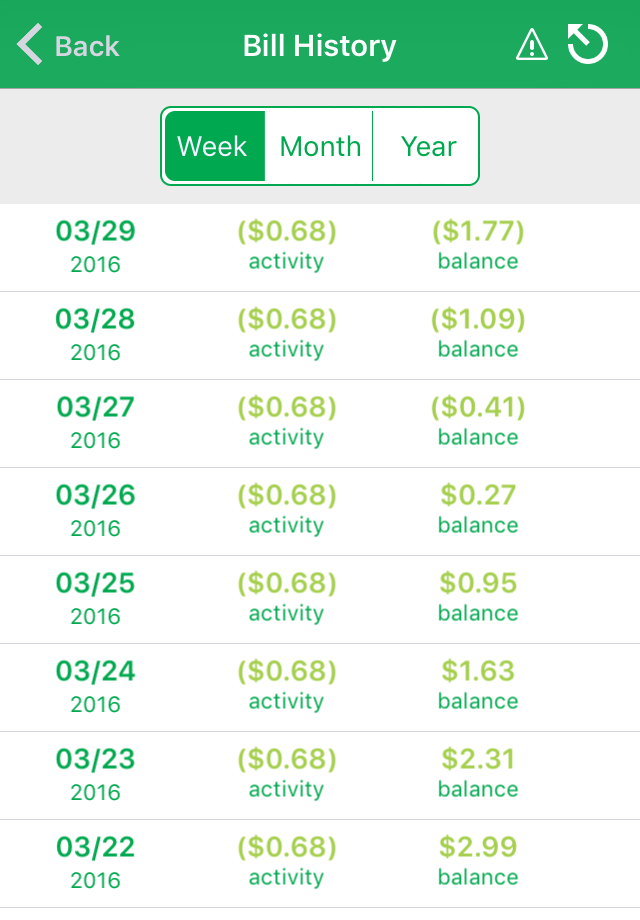
Task: Open the 03/27 2016 entry
Action: (x=96, y=422)
